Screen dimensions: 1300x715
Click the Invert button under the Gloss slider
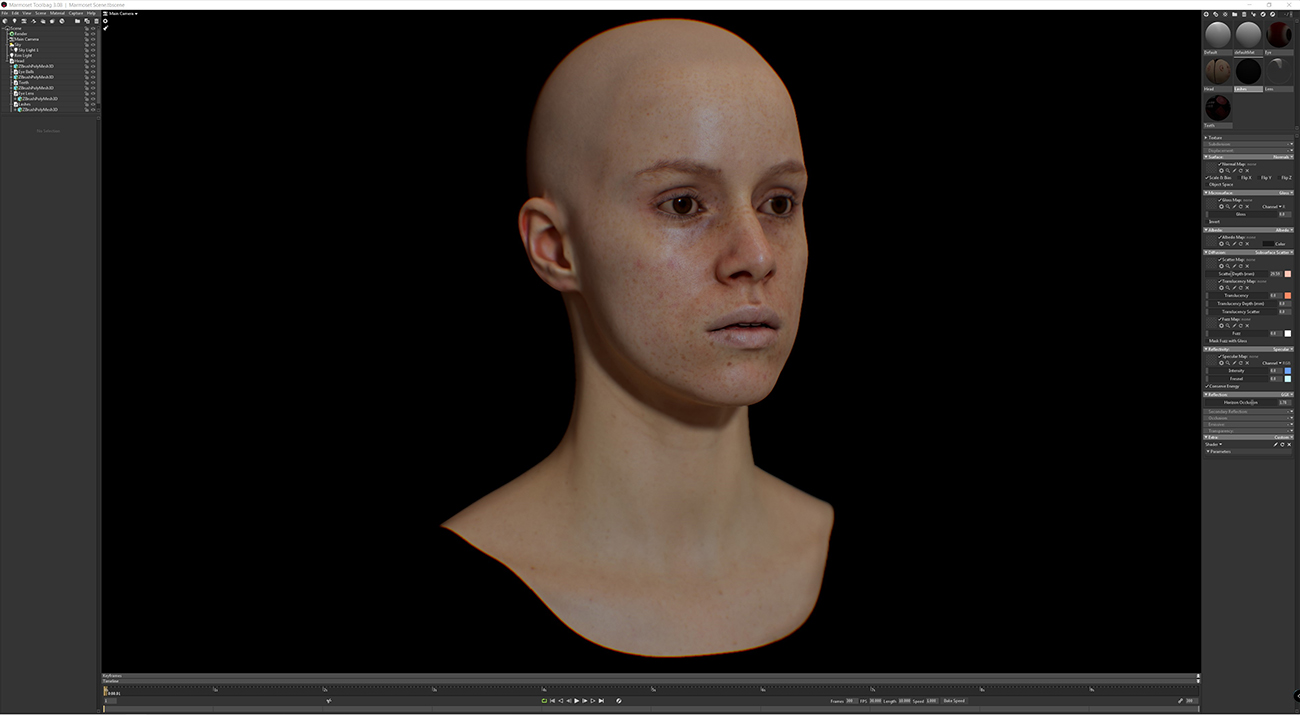(x=1208, y=221)
